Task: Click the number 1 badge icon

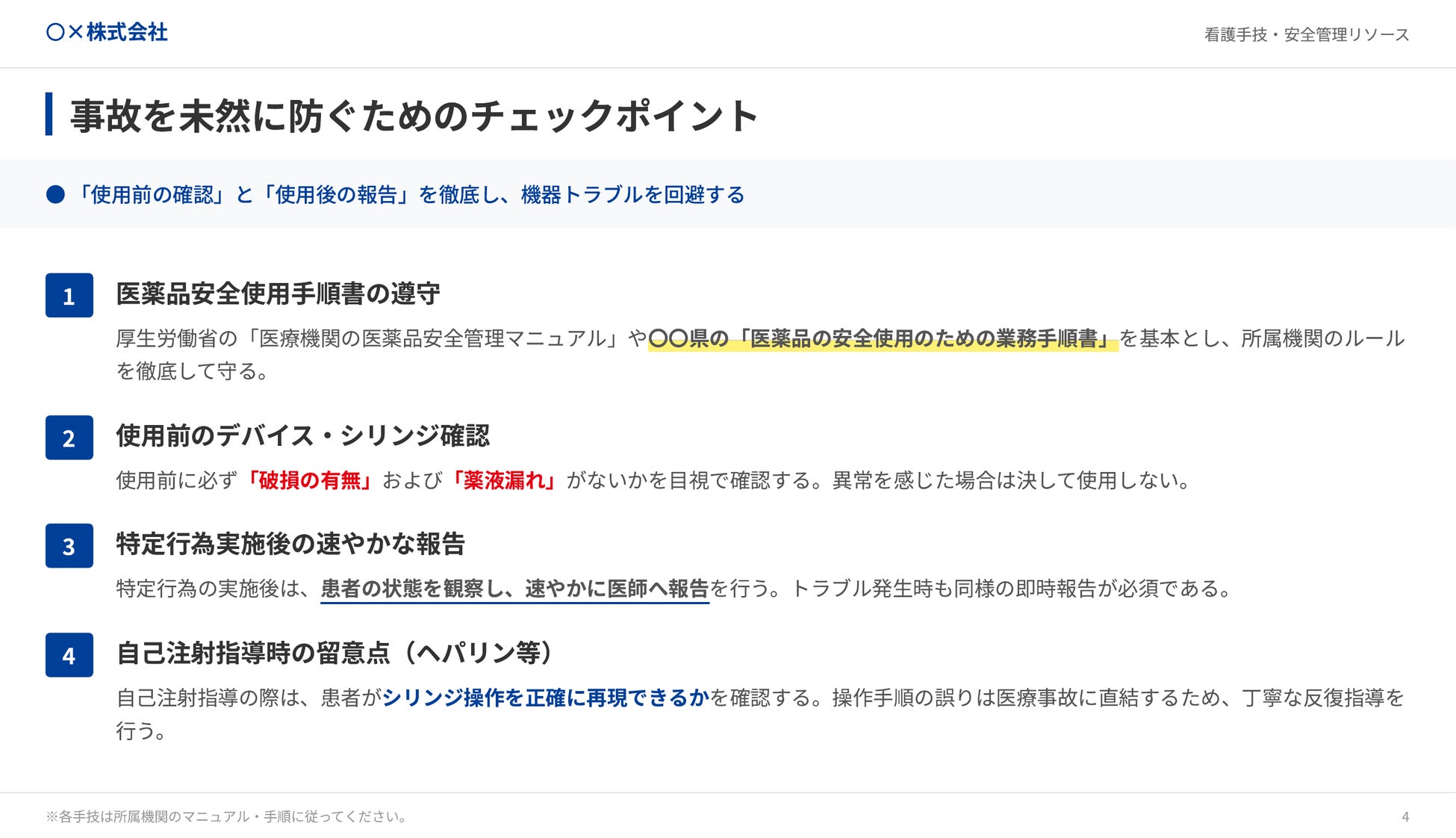Action: point(69,296)
